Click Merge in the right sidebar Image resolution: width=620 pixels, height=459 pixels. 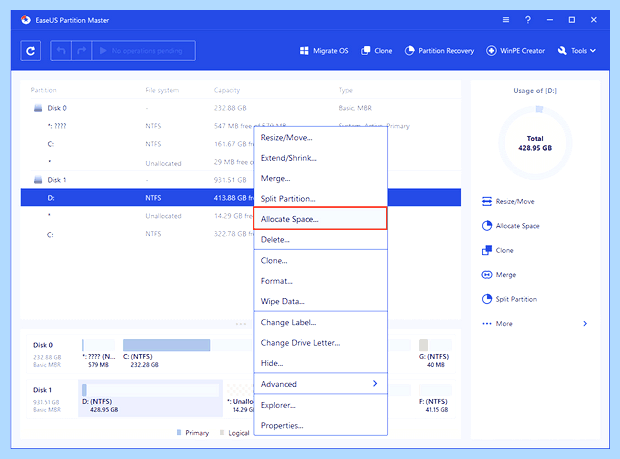click(499, 275)
